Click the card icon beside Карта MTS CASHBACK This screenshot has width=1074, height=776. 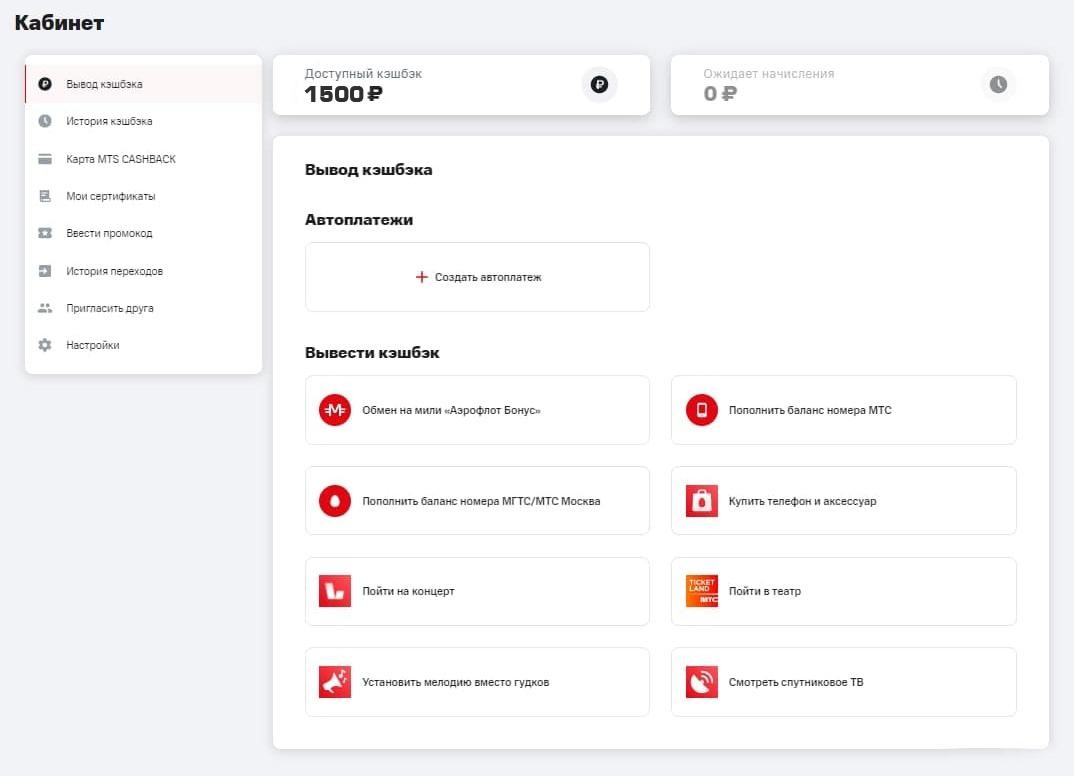pos(45,159)
